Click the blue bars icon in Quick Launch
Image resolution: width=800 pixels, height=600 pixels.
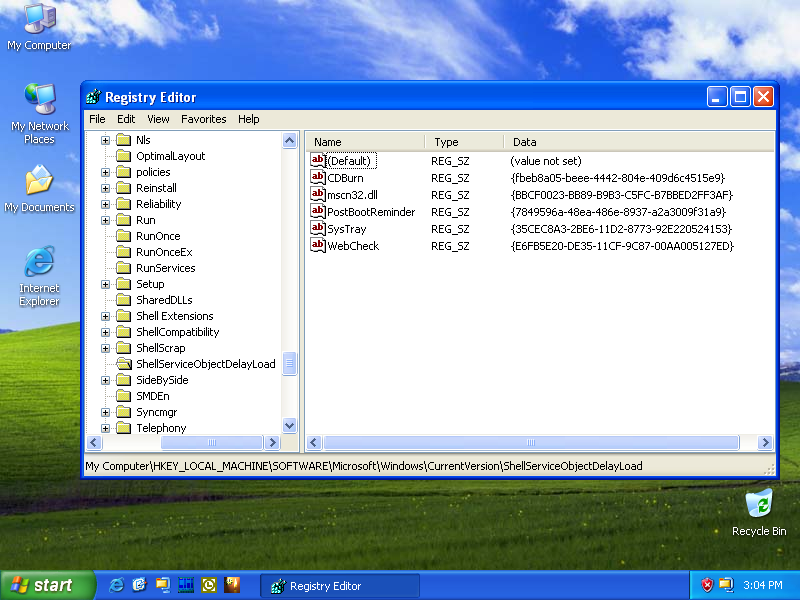coord(186,585)
